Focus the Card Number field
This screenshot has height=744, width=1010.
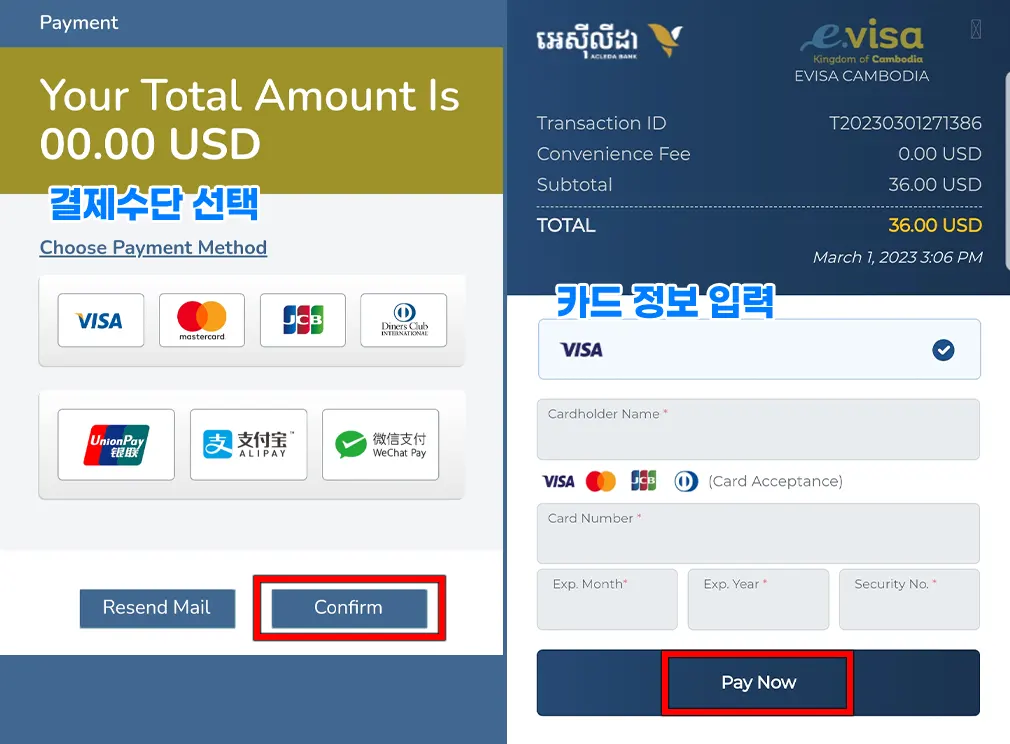coord(758,533)
